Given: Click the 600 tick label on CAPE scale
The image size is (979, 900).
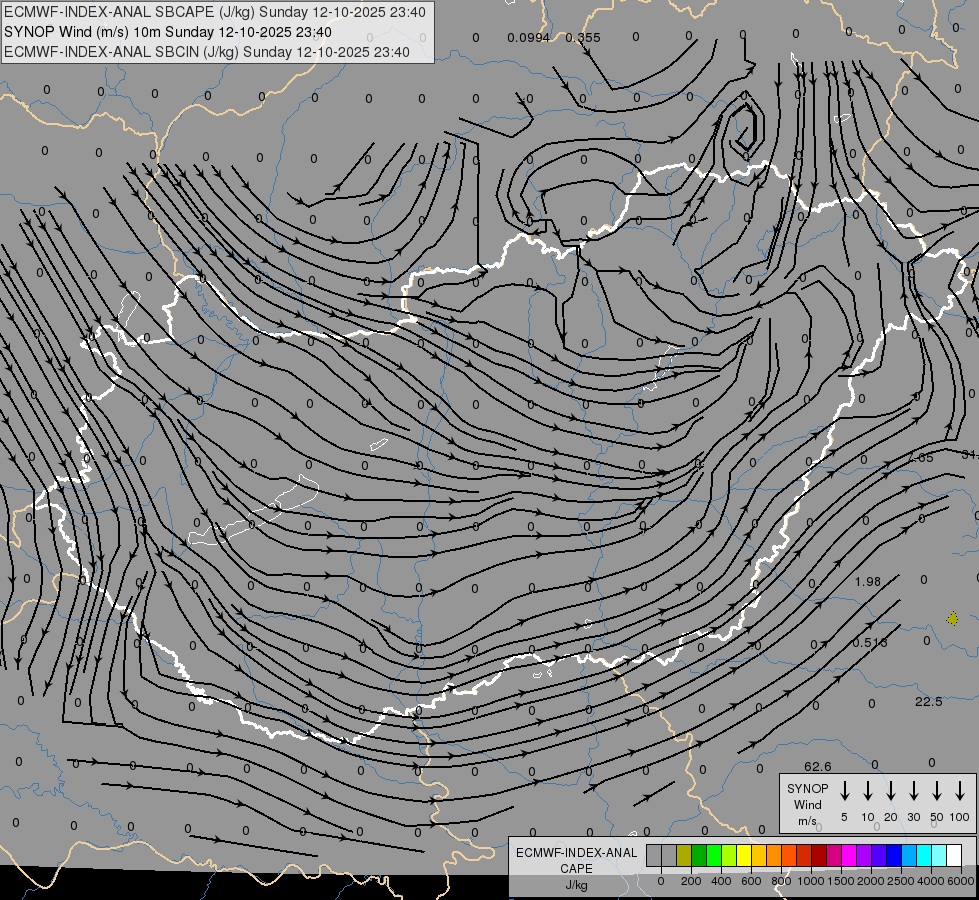Looking at the screenshot, I should tap(751, 881).
